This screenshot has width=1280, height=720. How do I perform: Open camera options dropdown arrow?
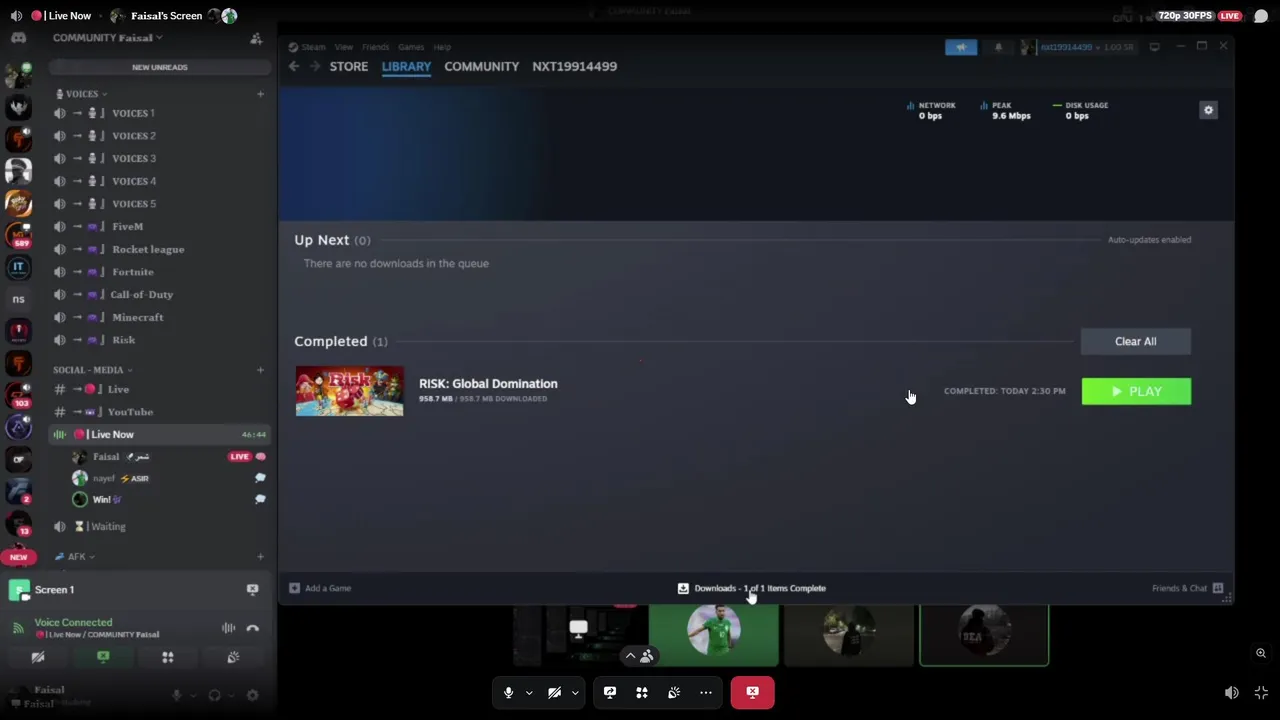click(x=575, y=693)
